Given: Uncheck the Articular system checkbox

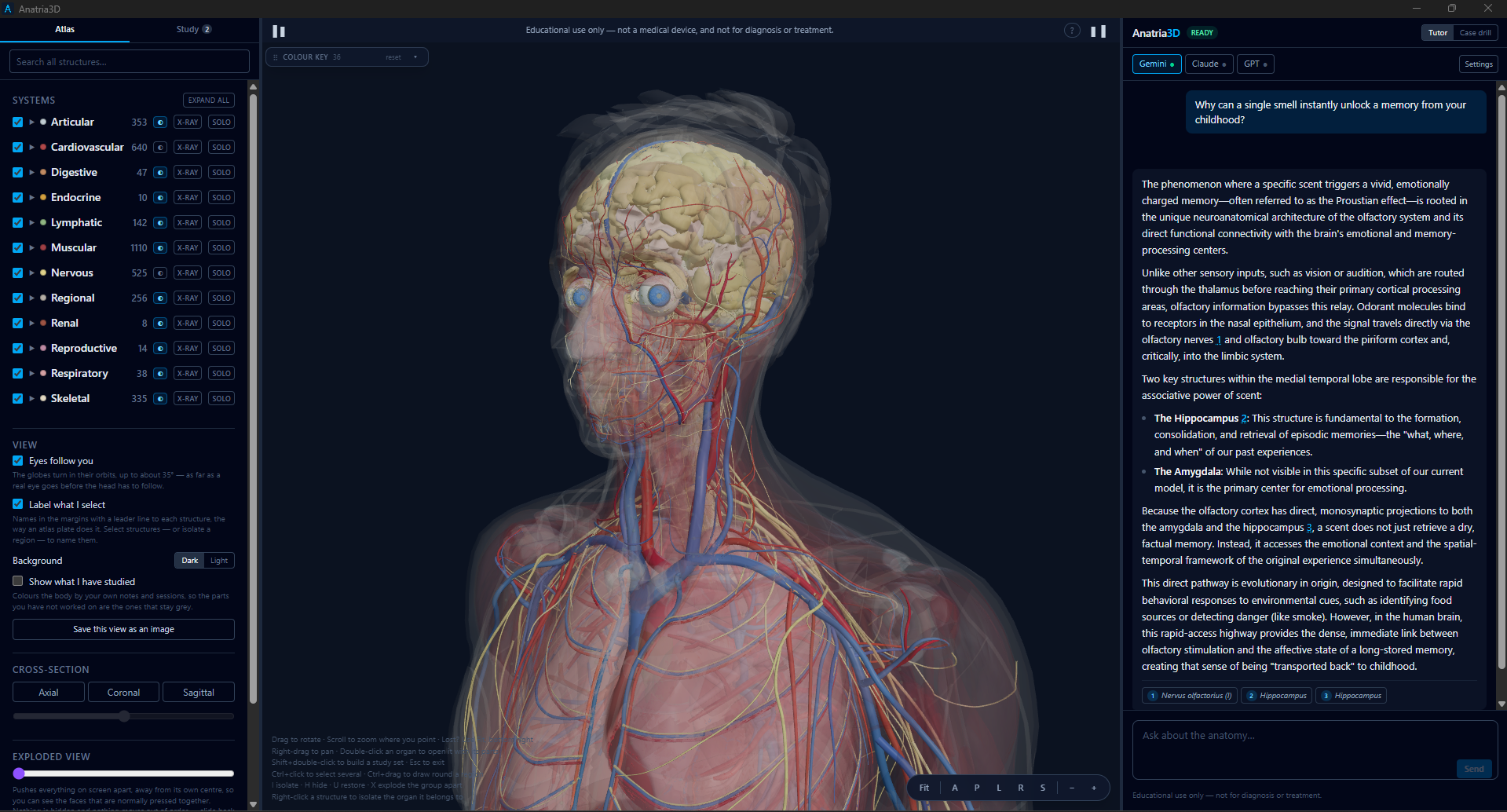Looking at the screenshot, I should [x=17, y=123].
